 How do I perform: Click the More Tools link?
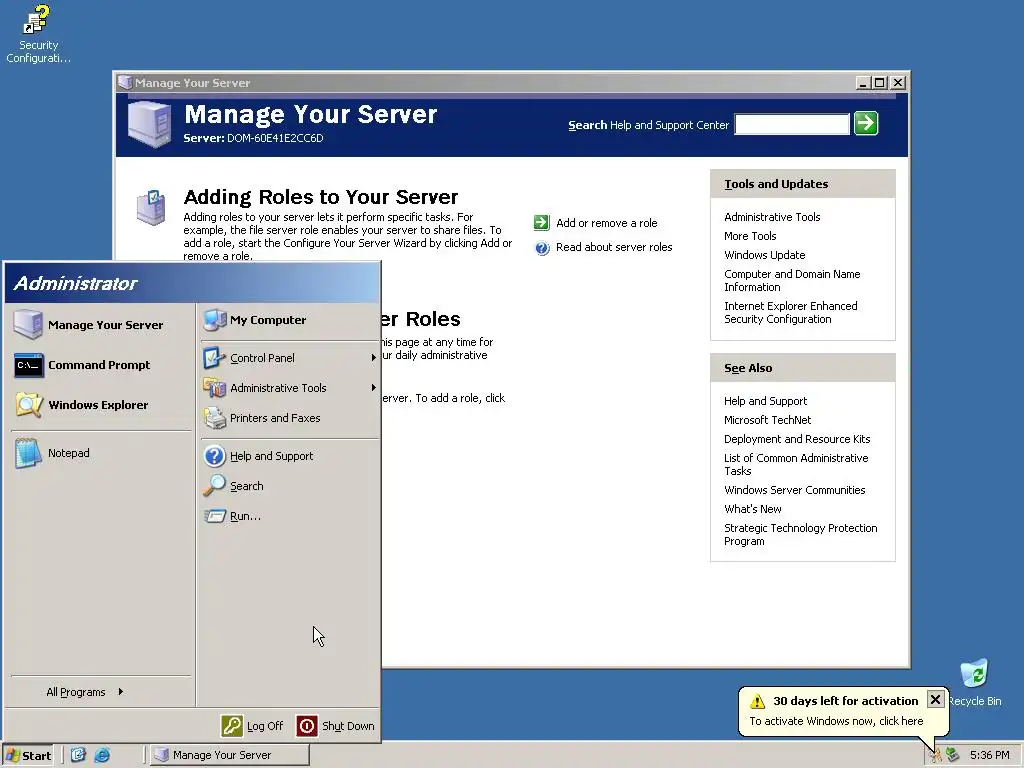click(750, 236)
